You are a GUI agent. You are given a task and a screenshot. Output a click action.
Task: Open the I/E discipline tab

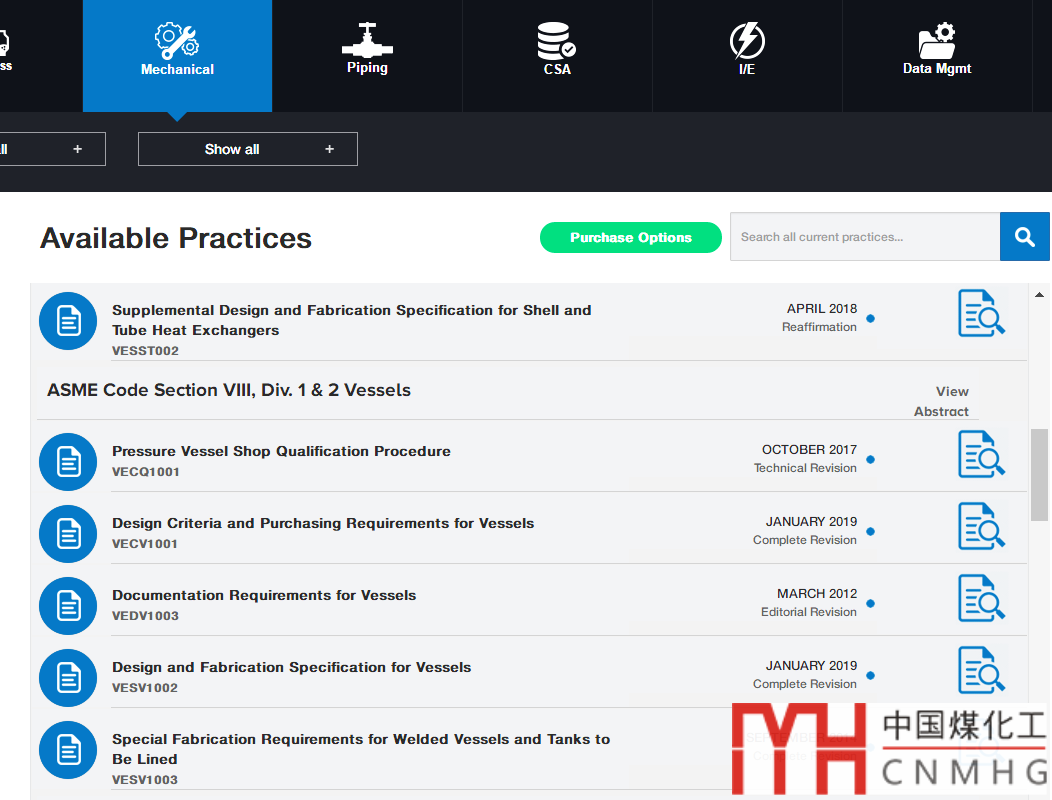coord(747,56)
